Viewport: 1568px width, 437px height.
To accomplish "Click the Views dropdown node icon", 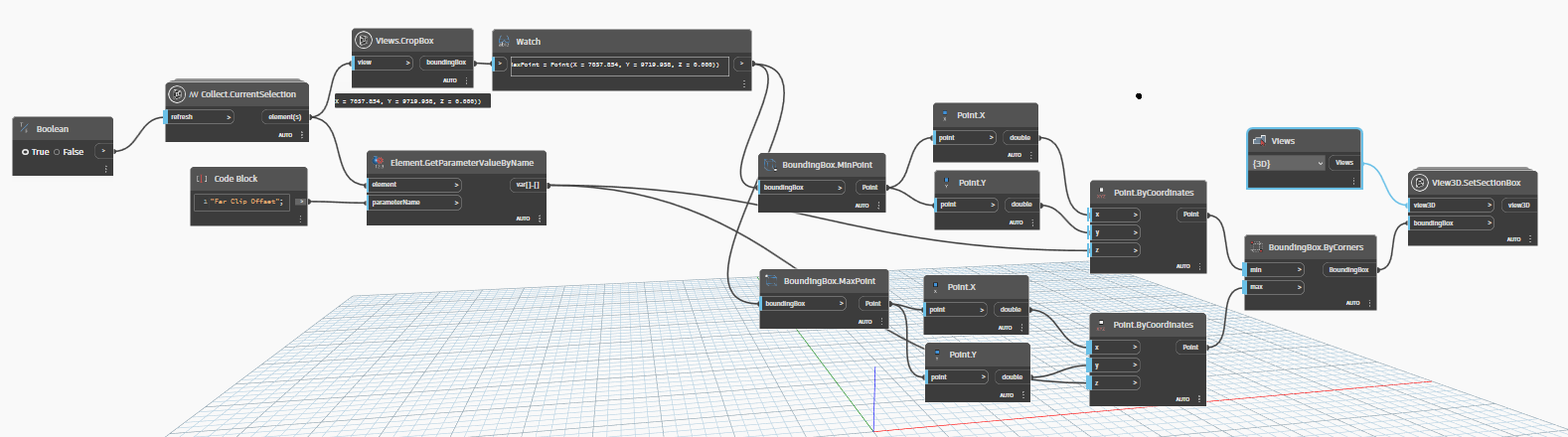I will coord(1260,140).
